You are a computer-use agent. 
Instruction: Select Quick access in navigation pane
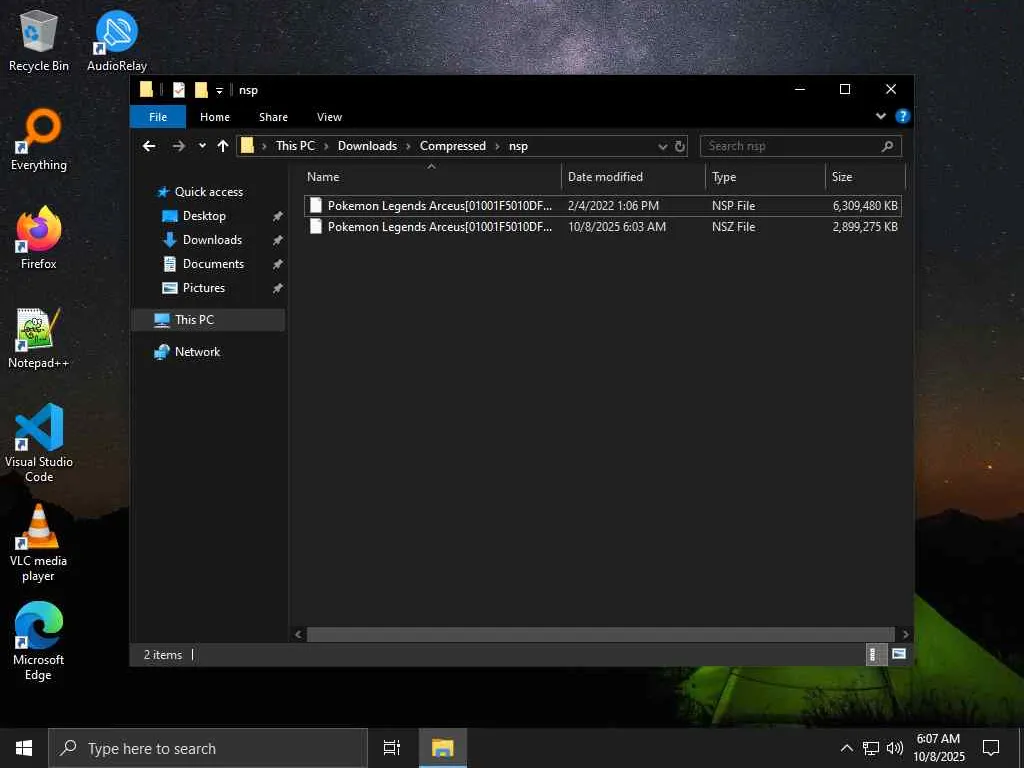(x=209, y=192)
